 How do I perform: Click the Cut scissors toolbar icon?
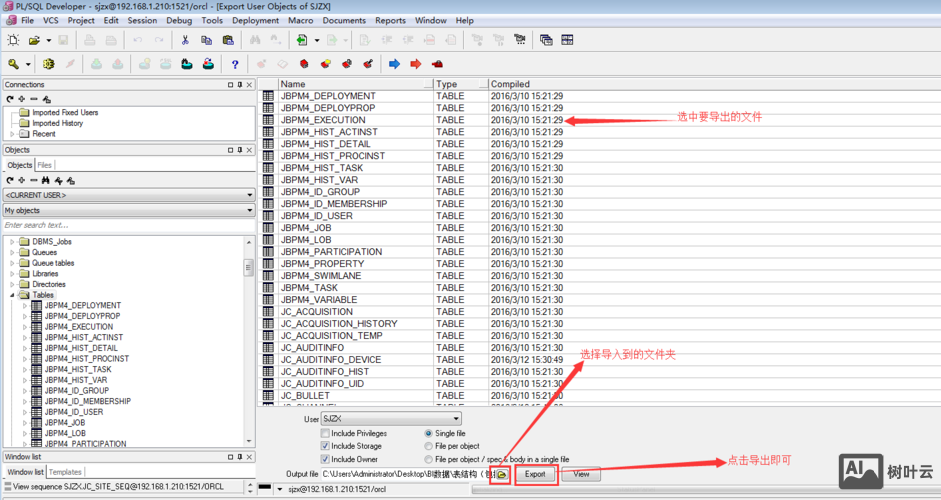point(185,40)
